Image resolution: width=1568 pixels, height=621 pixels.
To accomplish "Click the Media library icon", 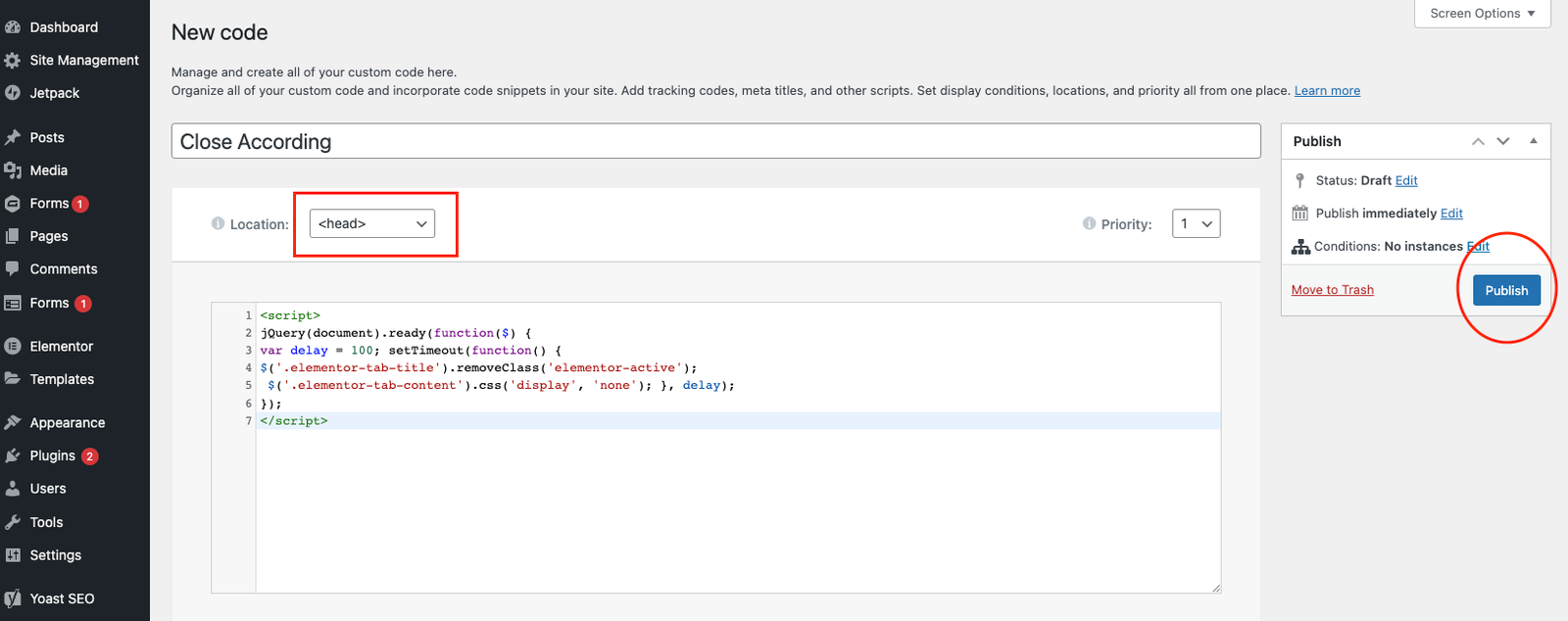I will (x=13, y=170).
